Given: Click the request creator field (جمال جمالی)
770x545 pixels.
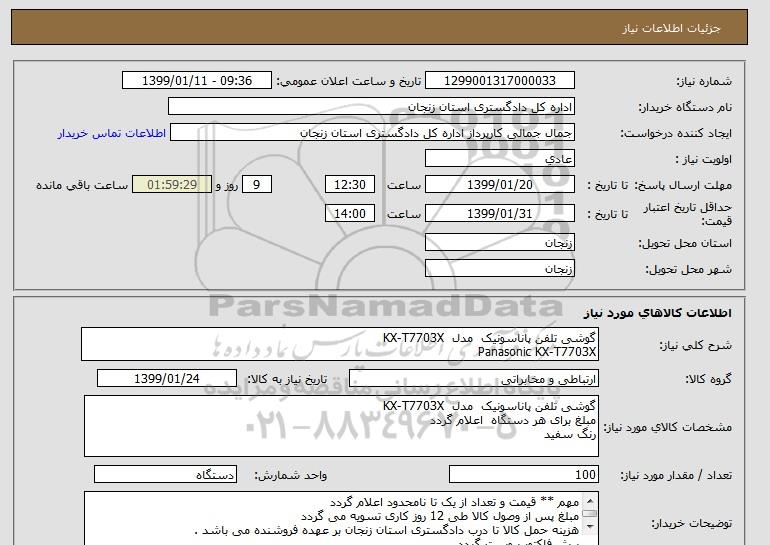Looking at the screenshot, I should click(372, 133).
